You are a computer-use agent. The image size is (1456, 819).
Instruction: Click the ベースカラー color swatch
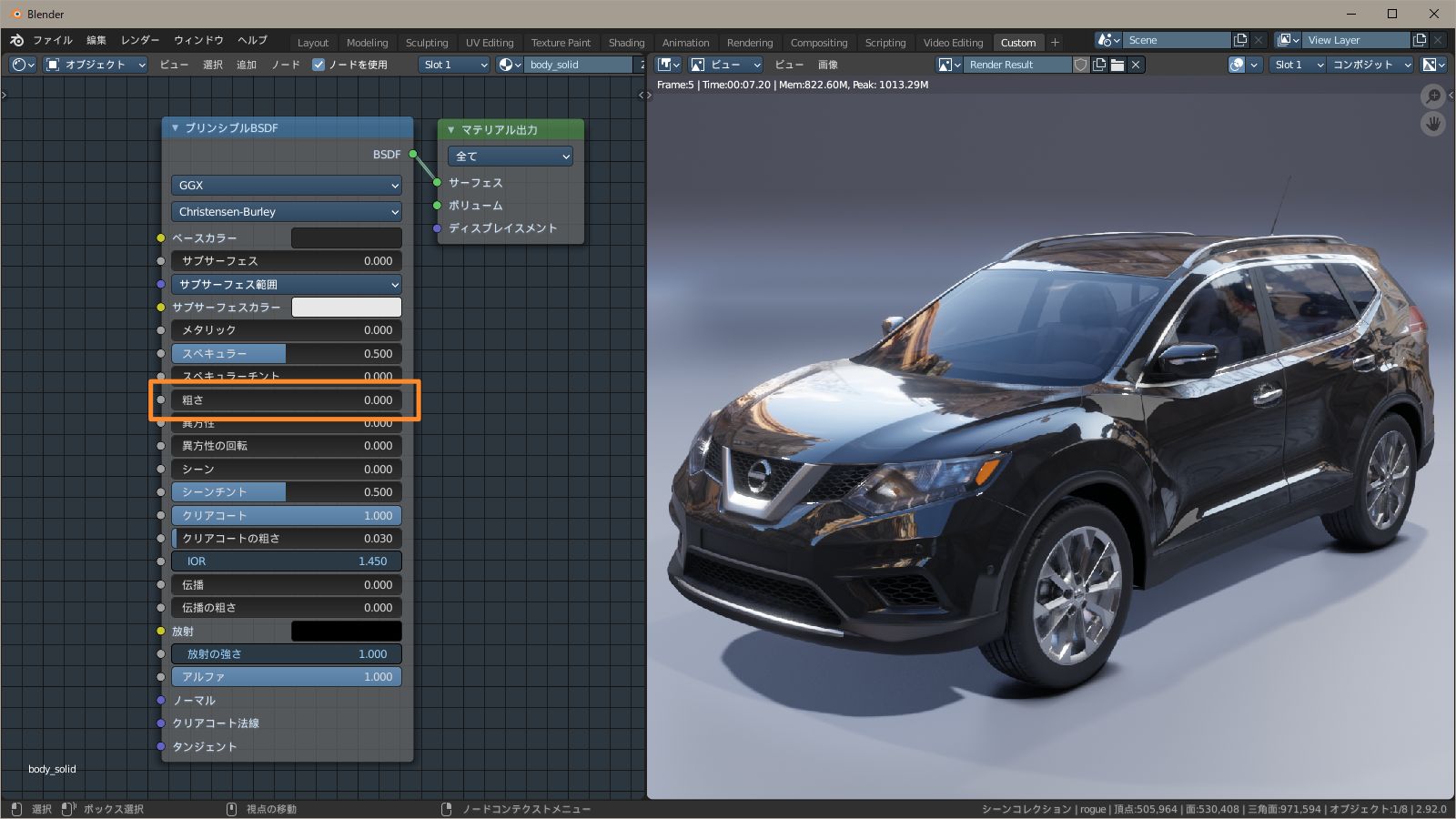click(x=347, y=238)
